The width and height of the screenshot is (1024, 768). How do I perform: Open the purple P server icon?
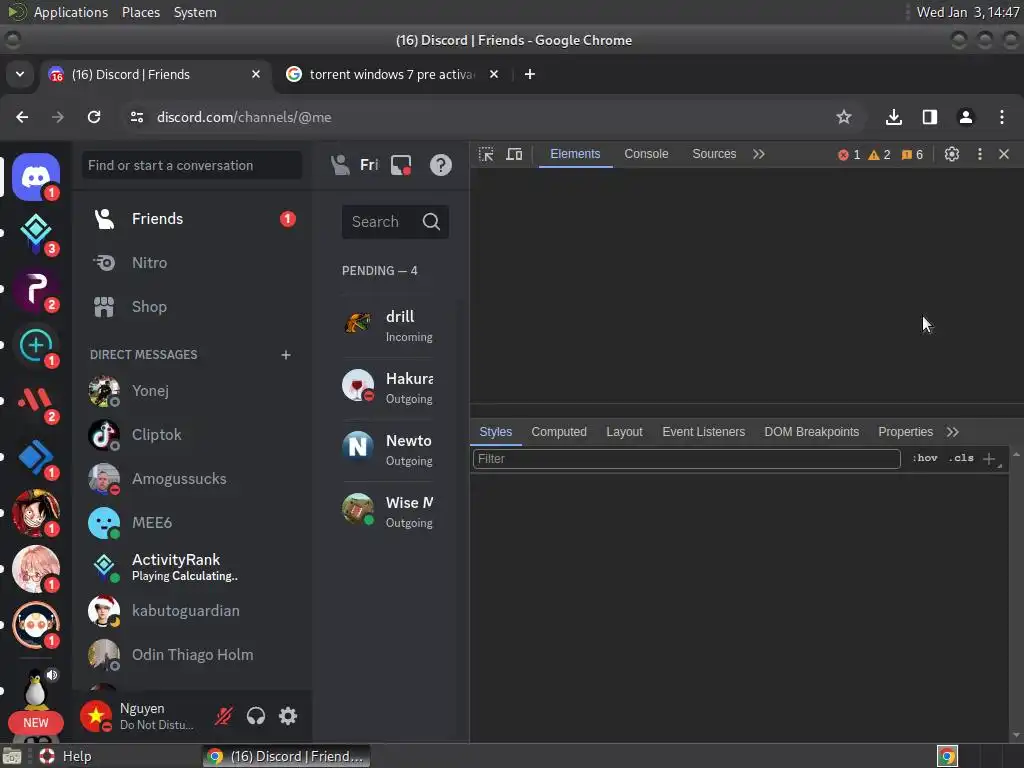pos(36,289)
